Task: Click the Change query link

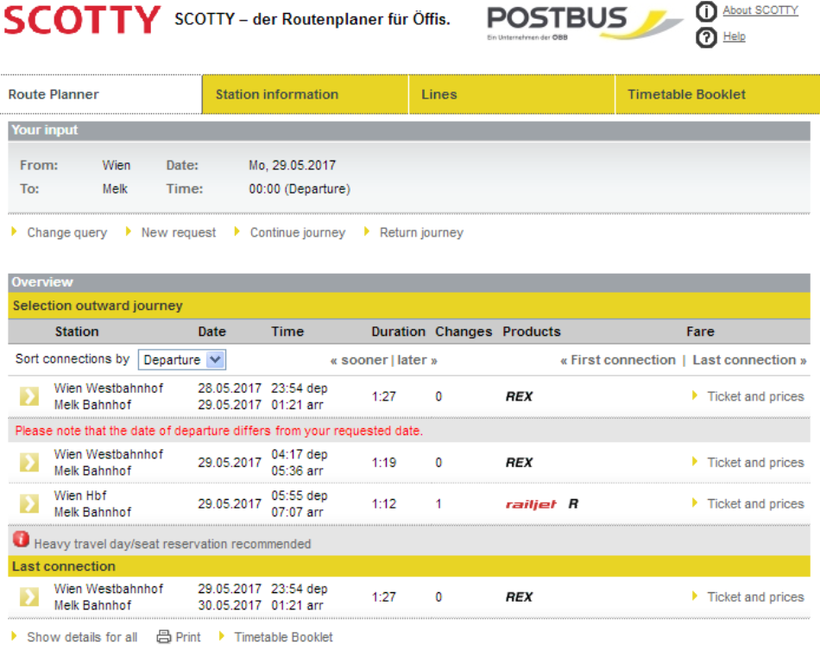Action: click(x=66, y=233)
